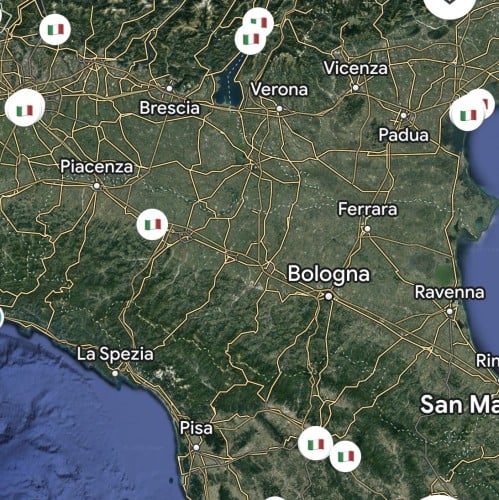Open the partially hidden flag marker northeast of Padua
Image resolution: width=499 pixels, height=500 pixels.
click(x=484, y=103)
